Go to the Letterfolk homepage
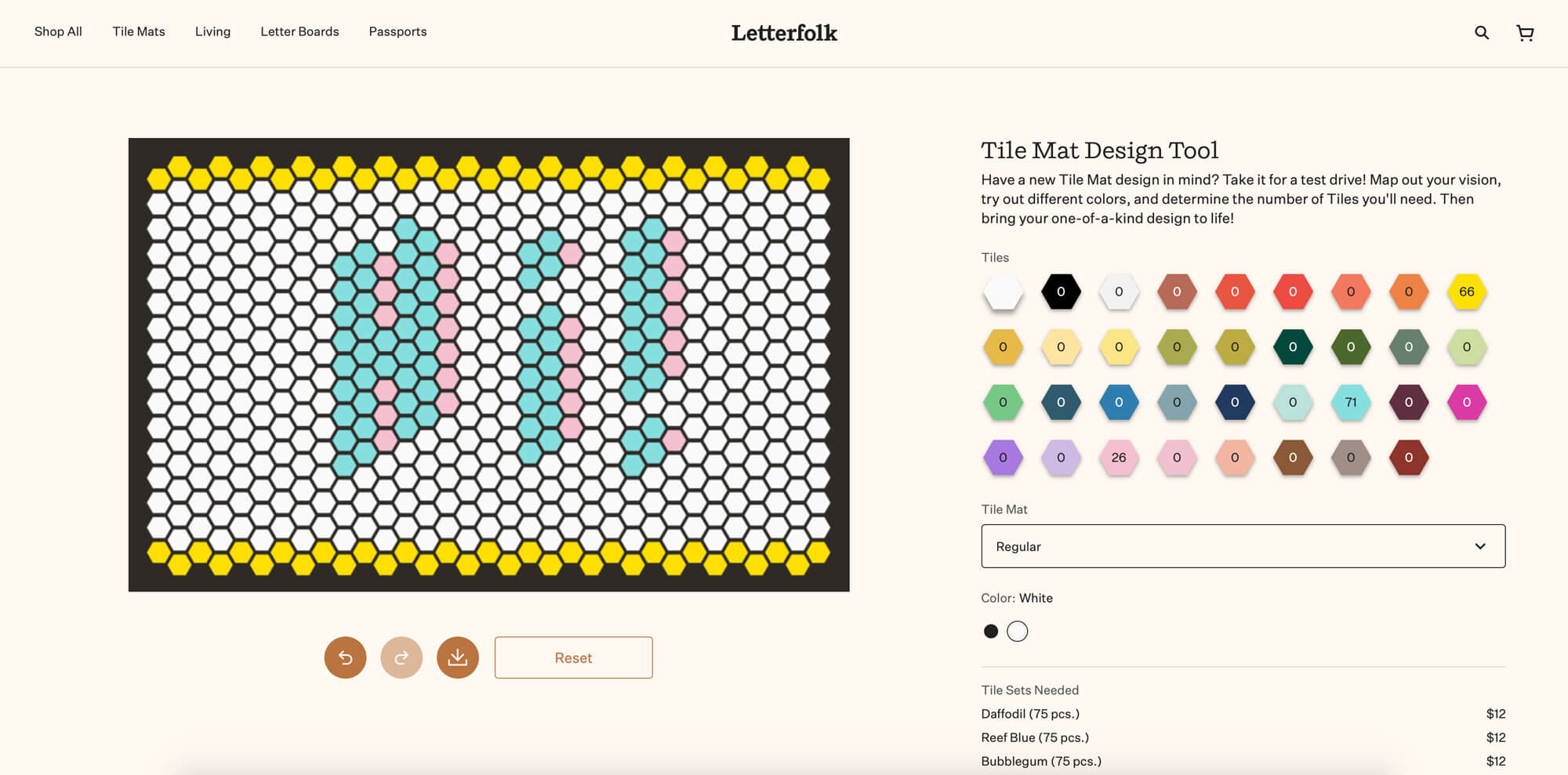Viewport: 1568px width, 775px height. click(784, 33)
